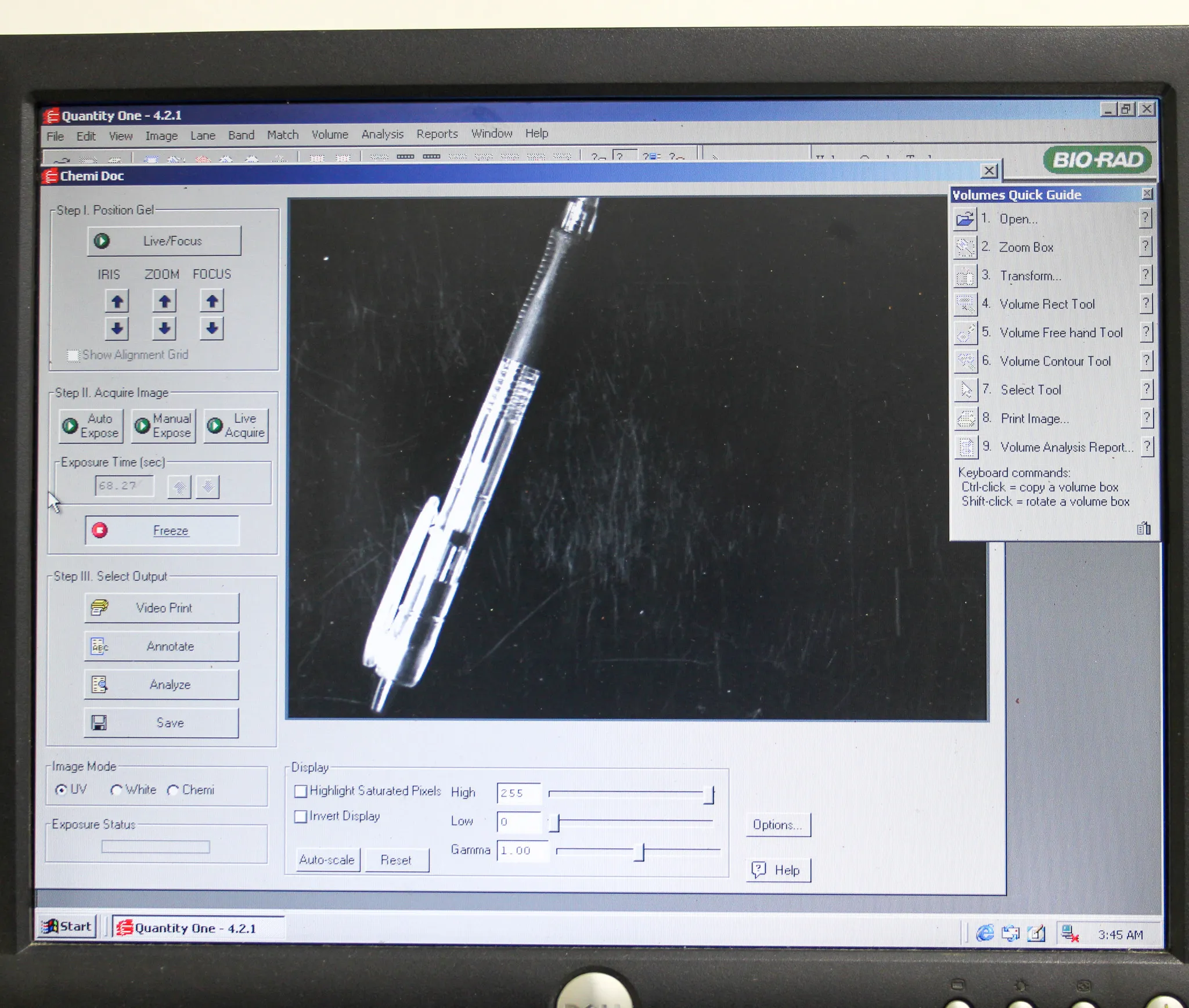Open the Options dialog
1189x1008 pixels.
click(x=777, y=825)
